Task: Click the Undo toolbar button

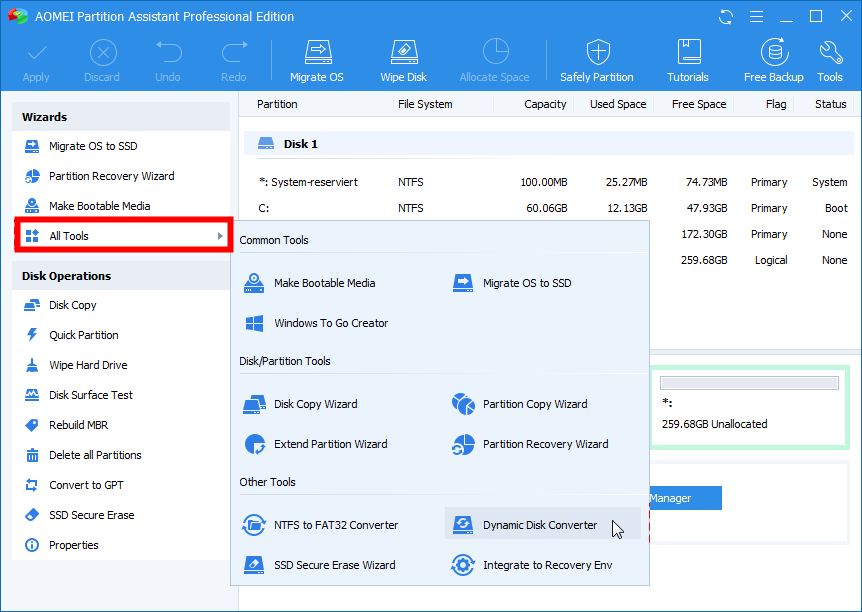Action: [x=168, y=60]
